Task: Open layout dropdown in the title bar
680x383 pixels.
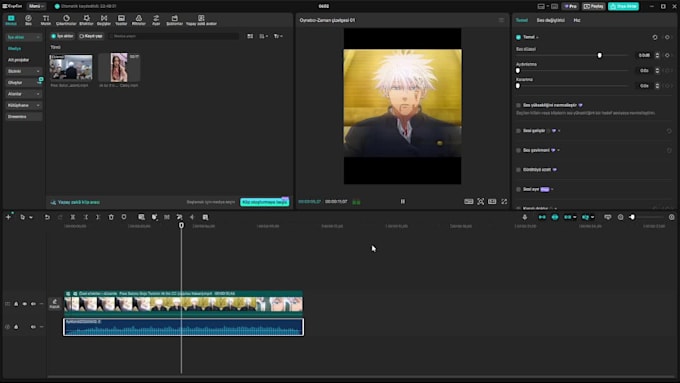Action: point(542,7)
